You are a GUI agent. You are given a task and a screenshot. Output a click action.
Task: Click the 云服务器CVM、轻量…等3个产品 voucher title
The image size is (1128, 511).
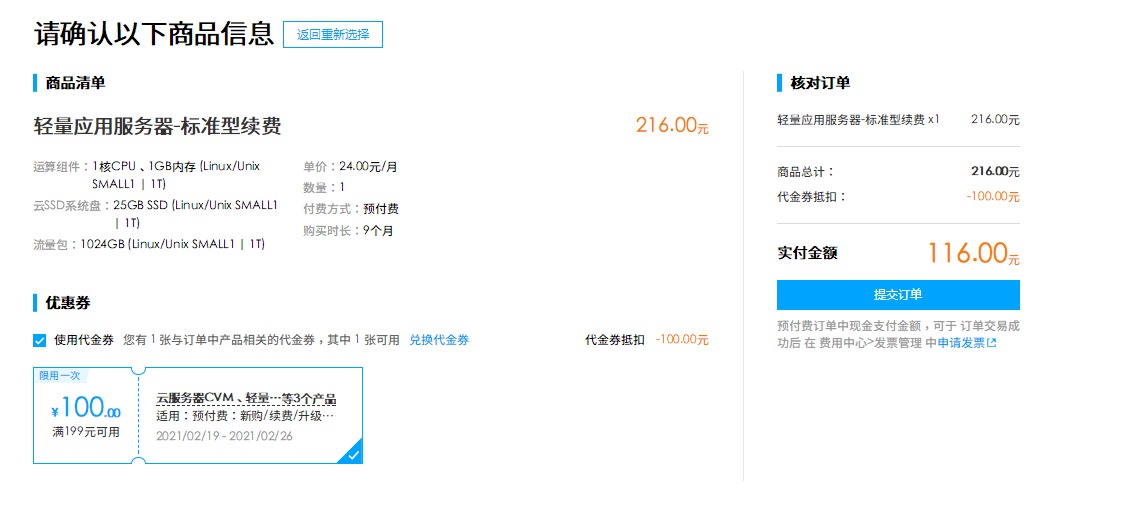click(246, 399)
